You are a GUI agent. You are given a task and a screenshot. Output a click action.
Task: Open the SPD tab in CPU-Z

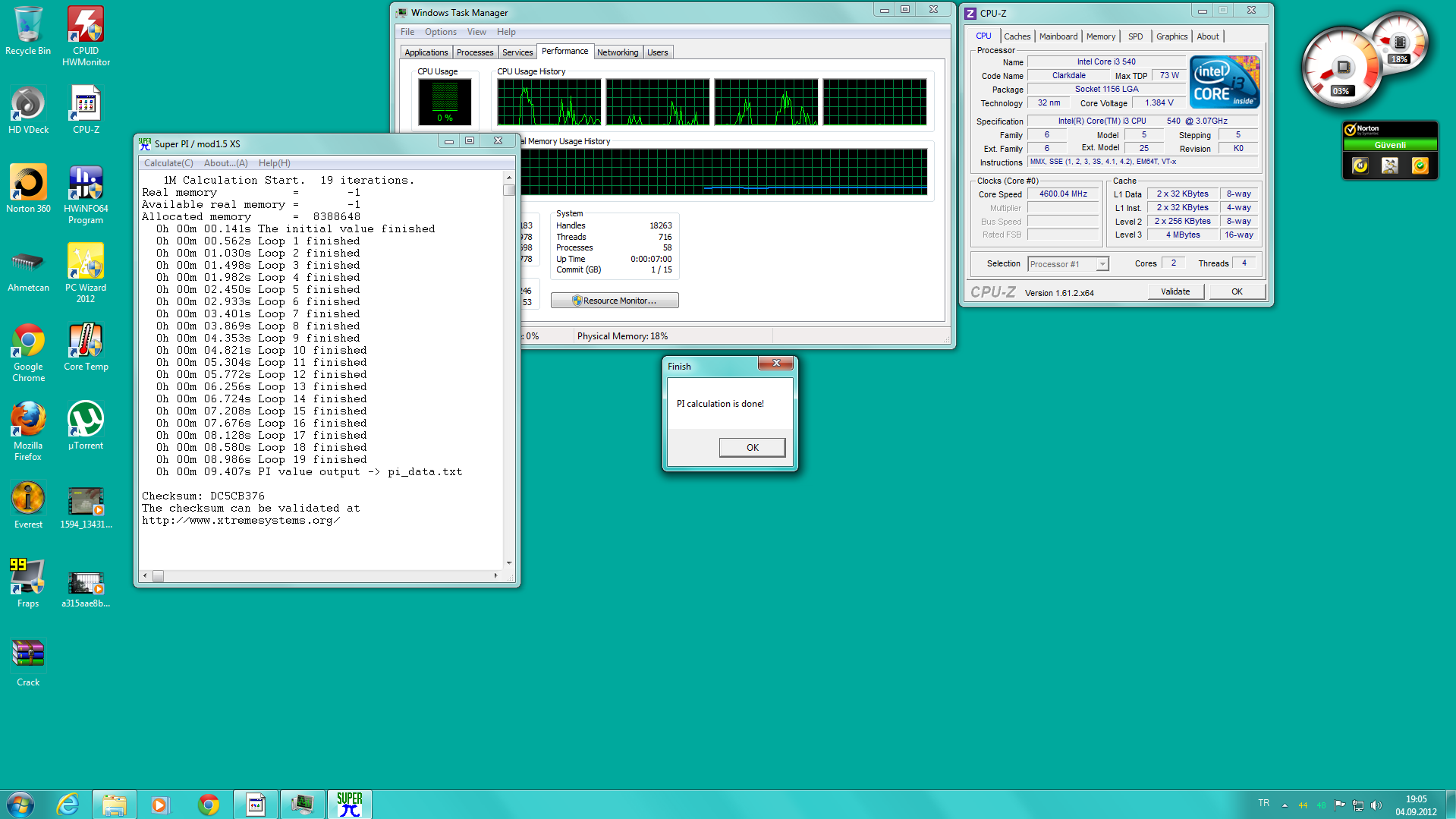tap(1135, 36)
